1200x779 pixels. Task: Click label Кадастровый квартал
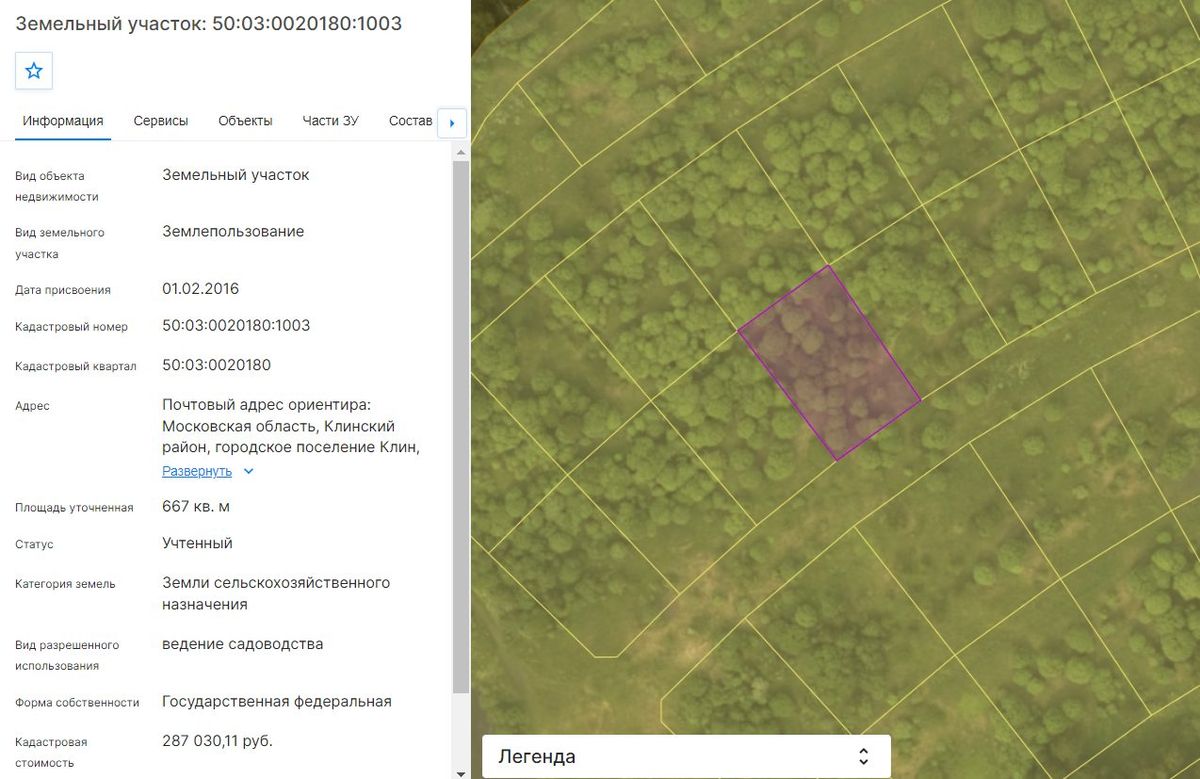[76, 366]
